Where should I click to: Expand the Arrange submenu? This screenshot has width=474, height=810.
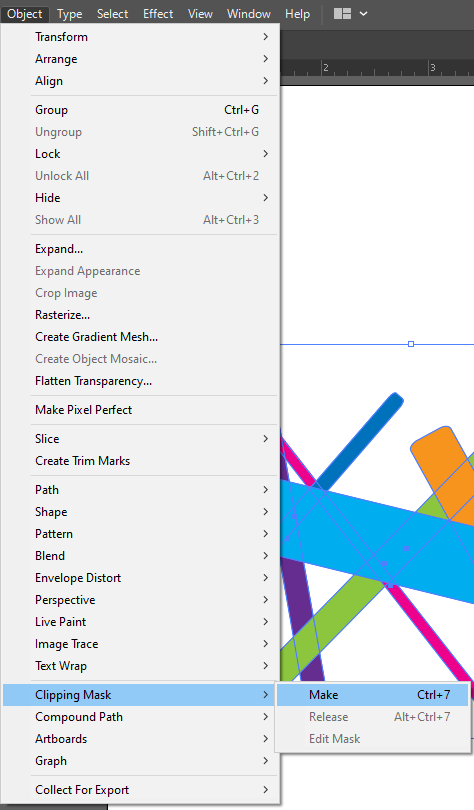click(x=140, y=59)
